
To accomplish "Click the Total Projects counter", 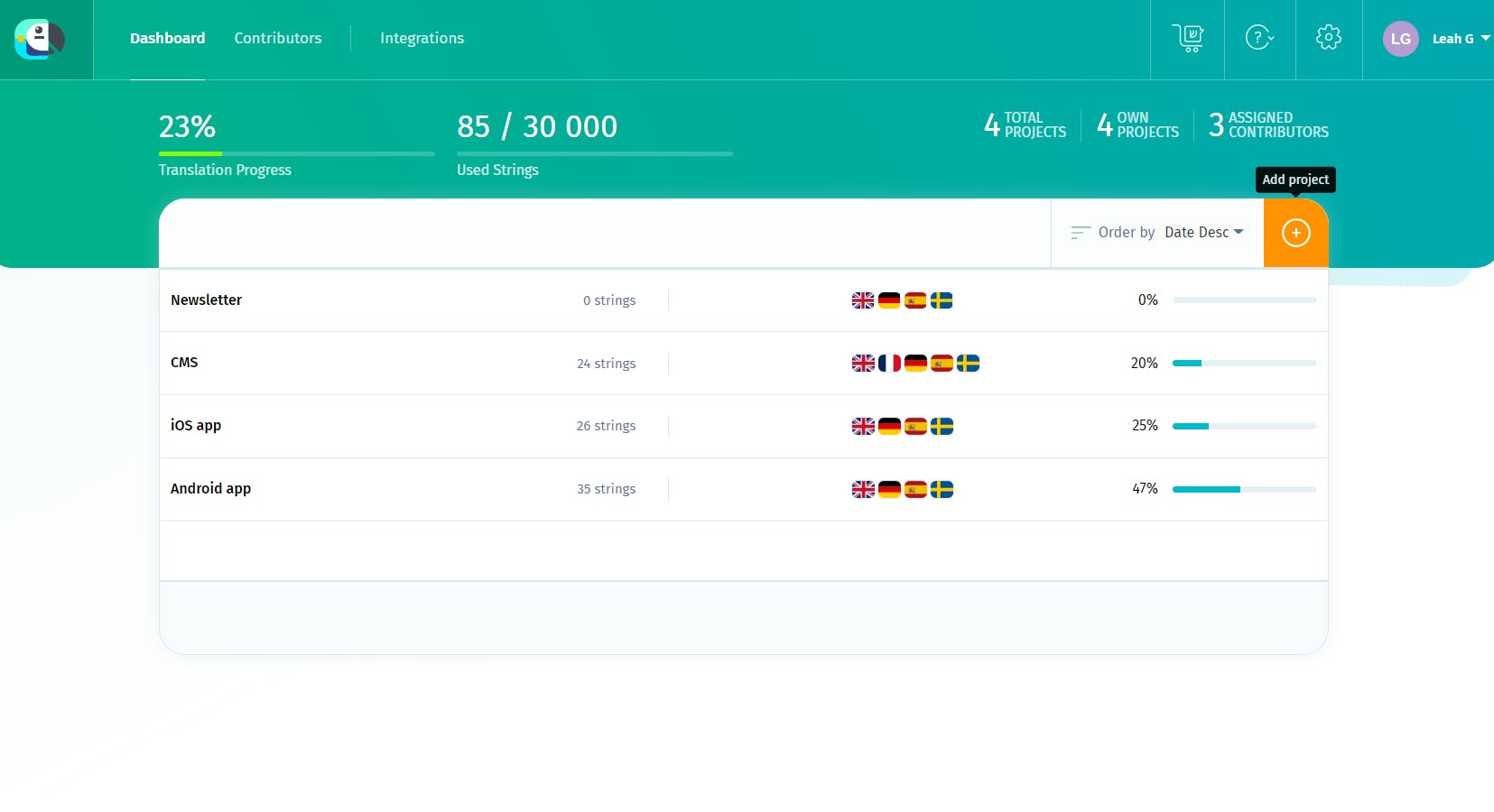I will pyautogui.click(x=1025, y=125).
